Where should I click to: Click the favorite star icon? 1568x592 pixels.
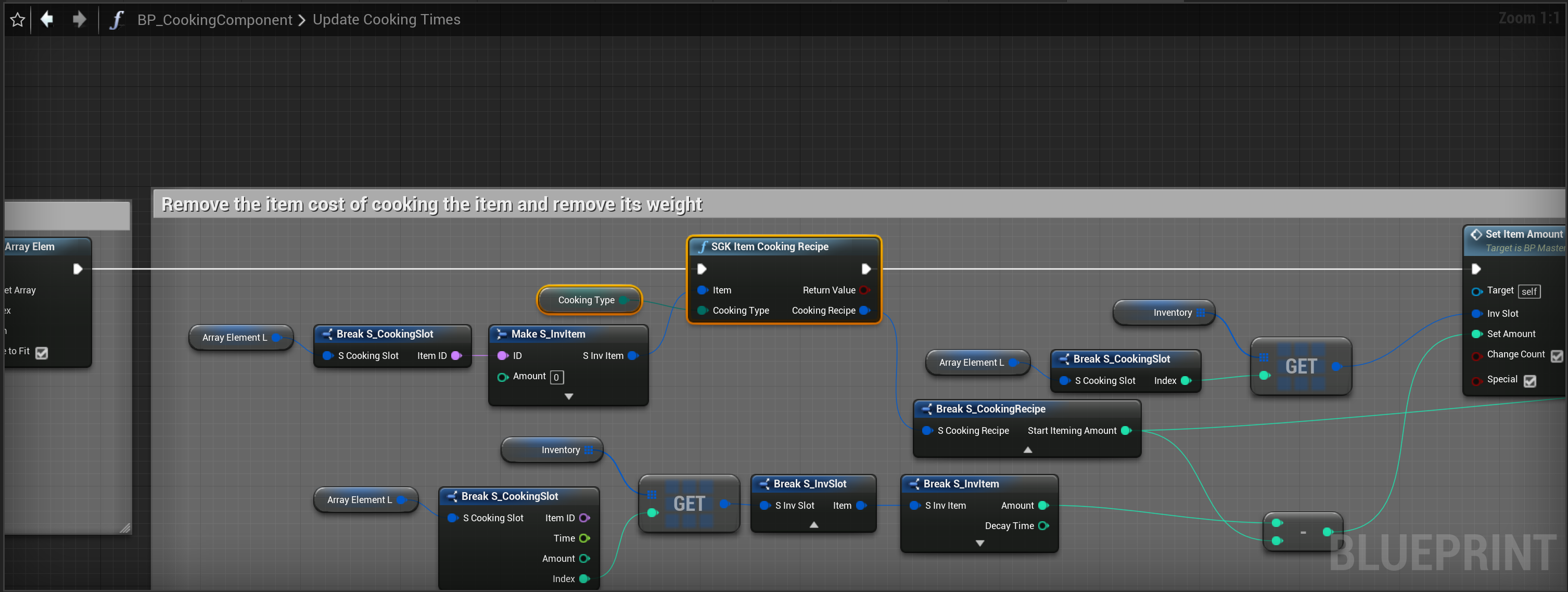(x=18, y=19)
